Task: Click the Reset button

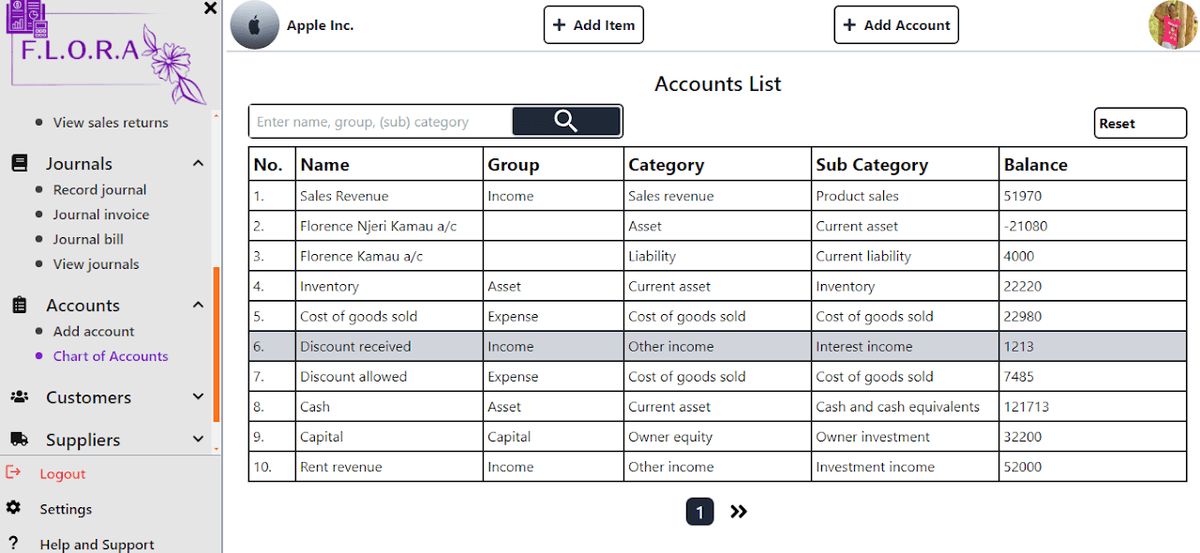Action: (1140, 123)
